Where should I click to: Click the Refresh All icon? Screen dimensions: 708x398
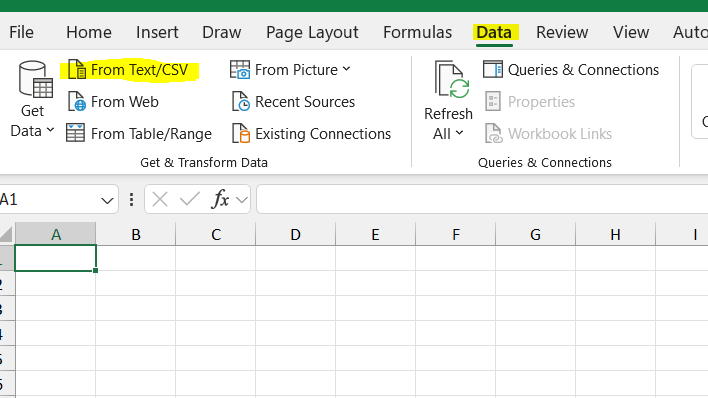click(452, 80)
